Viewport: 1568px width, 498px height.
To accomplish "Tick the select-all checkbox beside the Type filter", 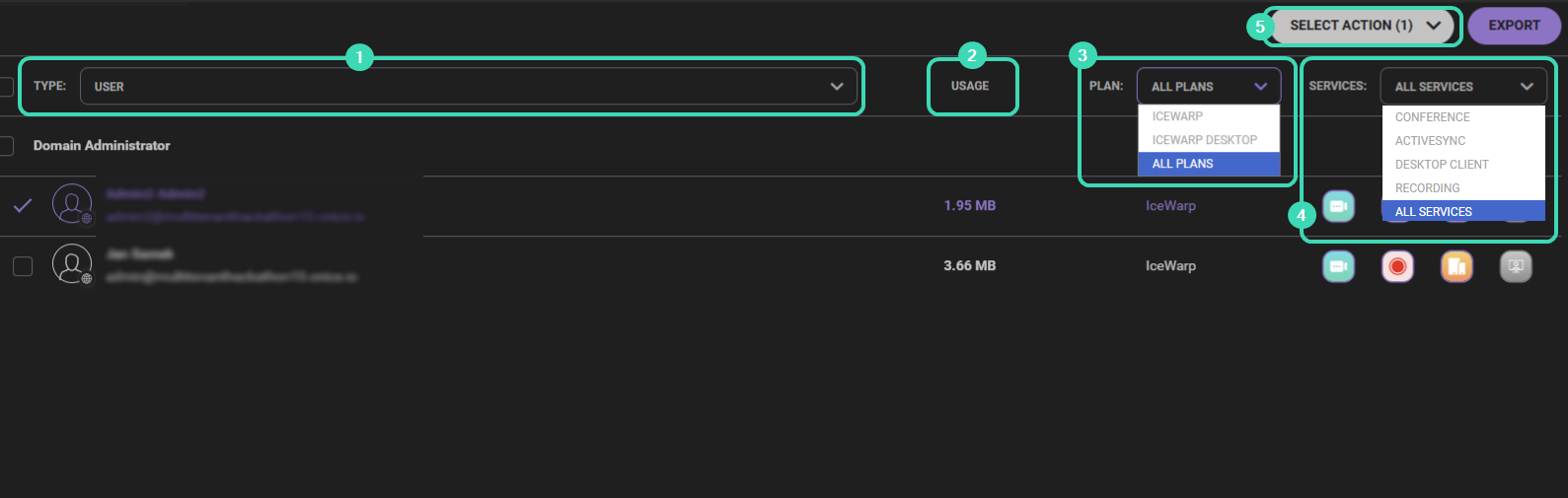I will [x=6, y=87].
